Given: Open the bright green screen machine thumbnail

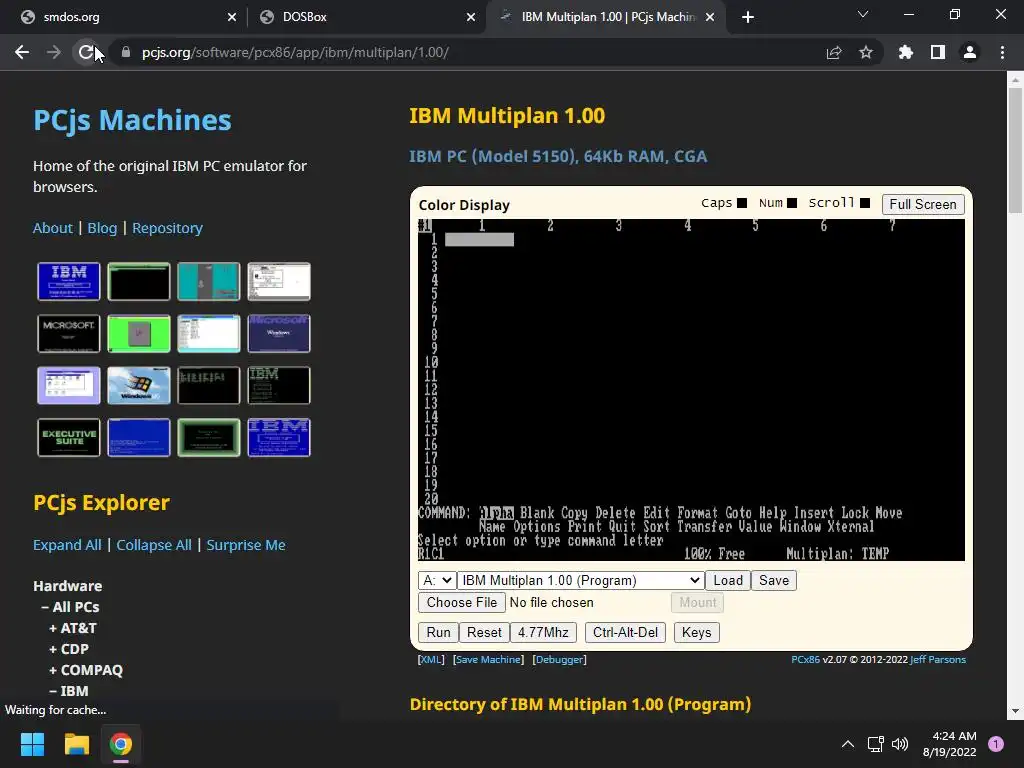Looking at the screenshot, I should click(138, 333).
